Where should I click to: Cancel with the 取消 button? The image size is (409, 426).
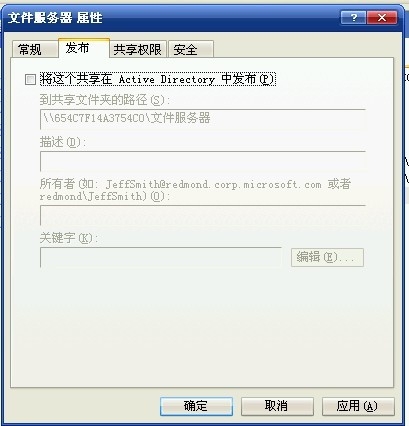click(277, 406)
